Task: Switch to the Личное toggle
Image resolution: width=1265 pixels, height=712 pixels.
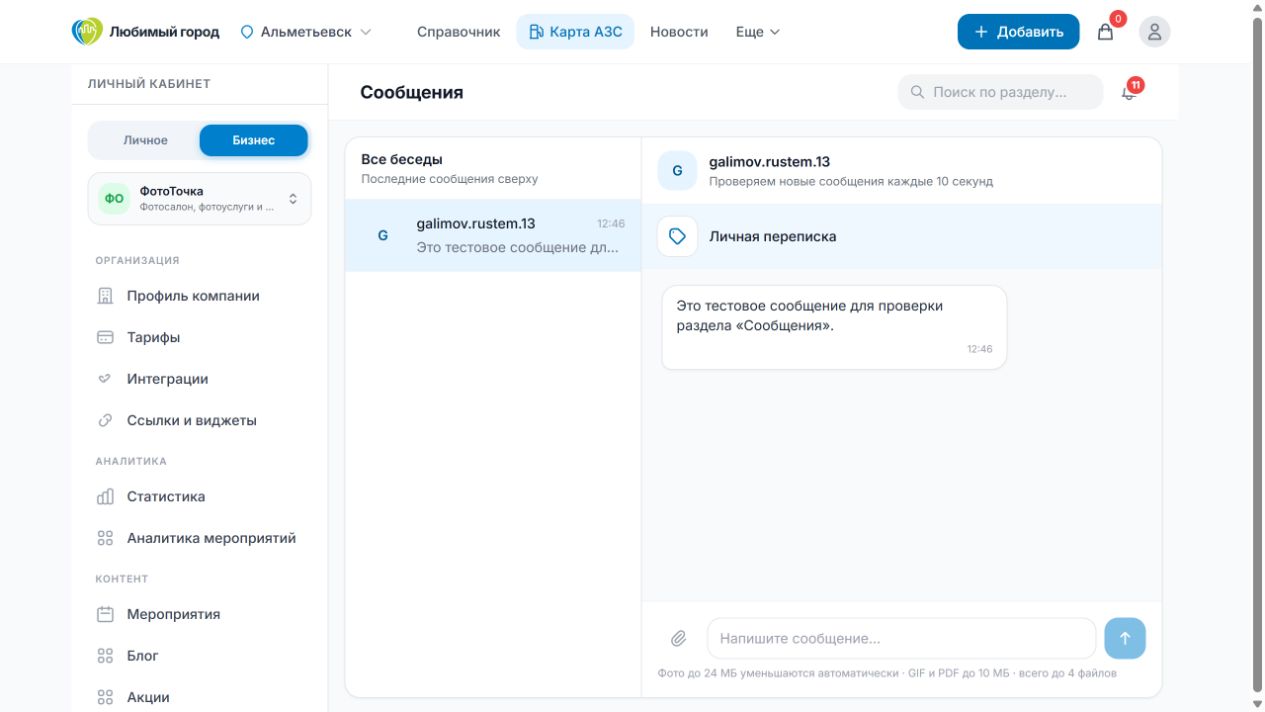Action: 146,140
